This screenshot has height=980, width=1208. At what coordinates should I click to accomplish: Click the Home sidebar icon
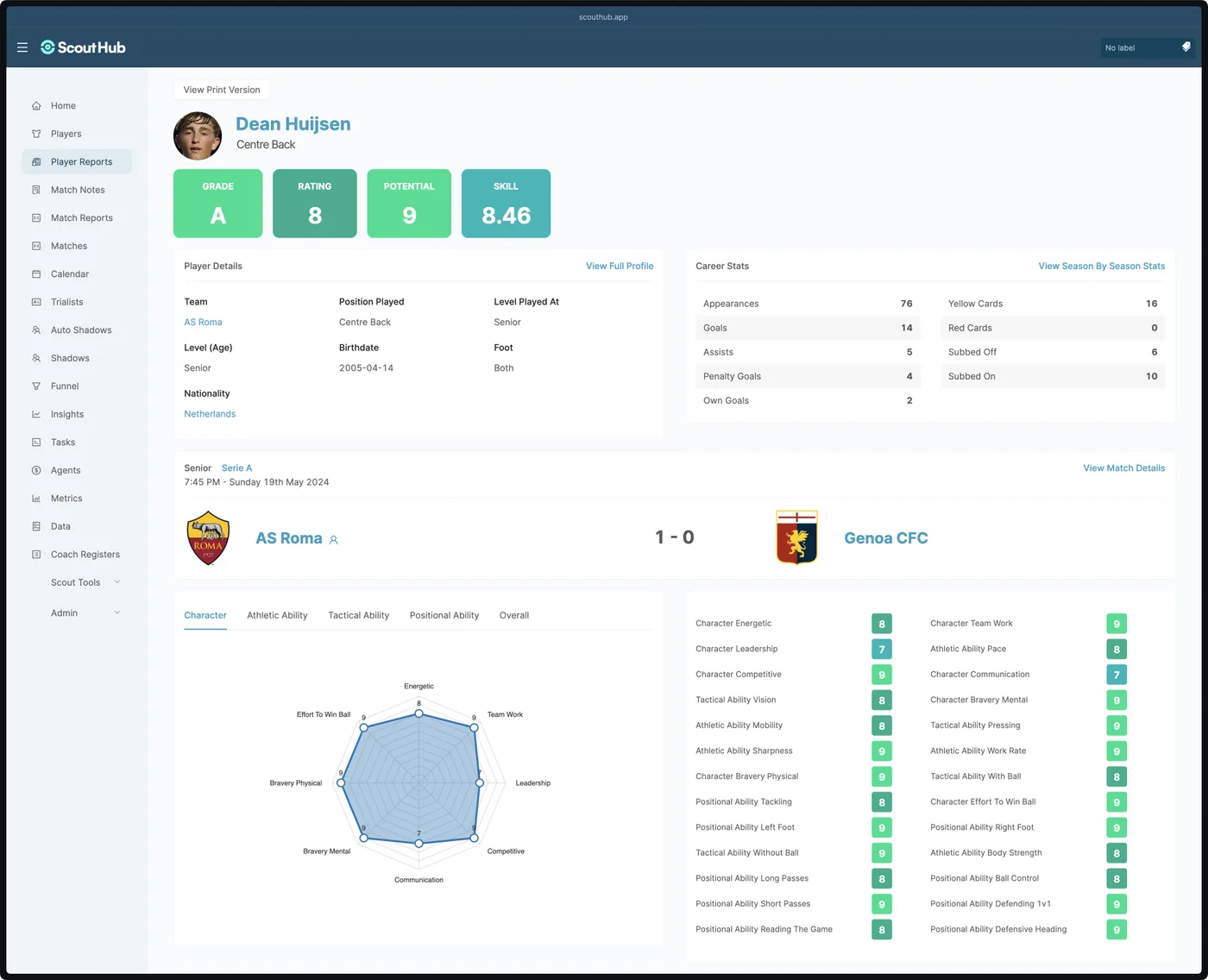coord(36,106)
